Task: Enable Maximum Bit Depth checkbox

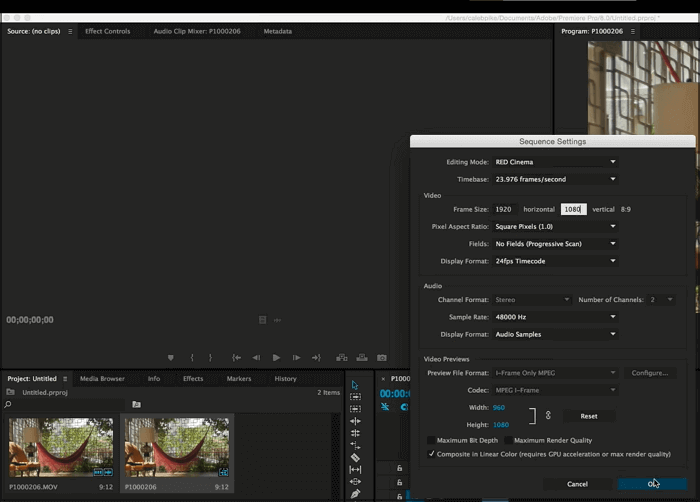Action: (432, 440)
